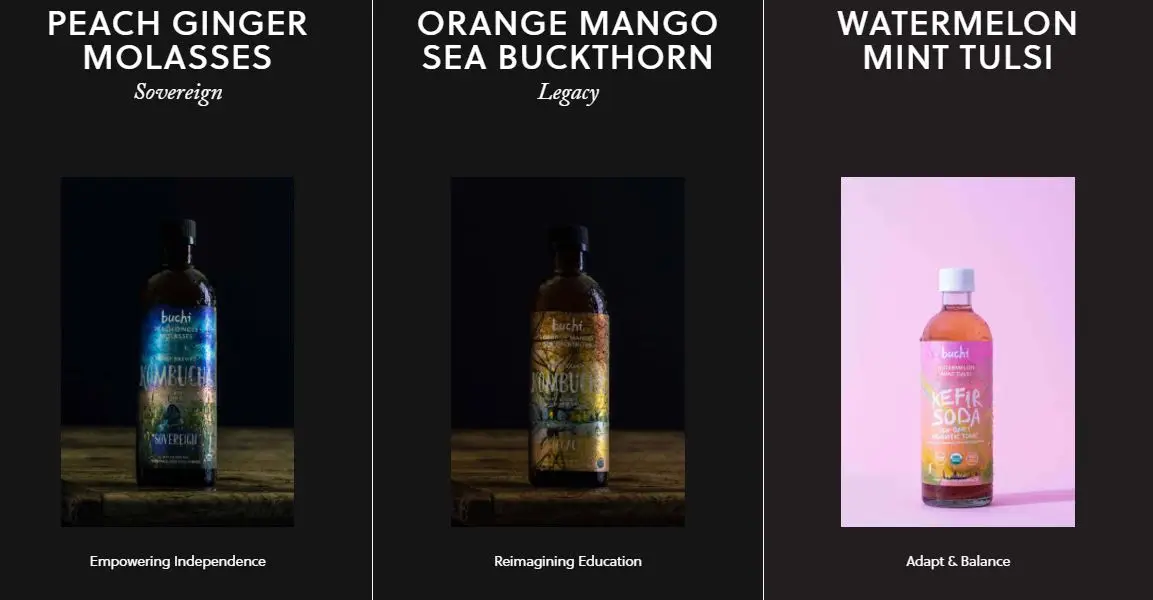This screenshot has width=1153, height=600.
Task: Click the black cap of the Legacy bottle
Action: coord(569,237)
